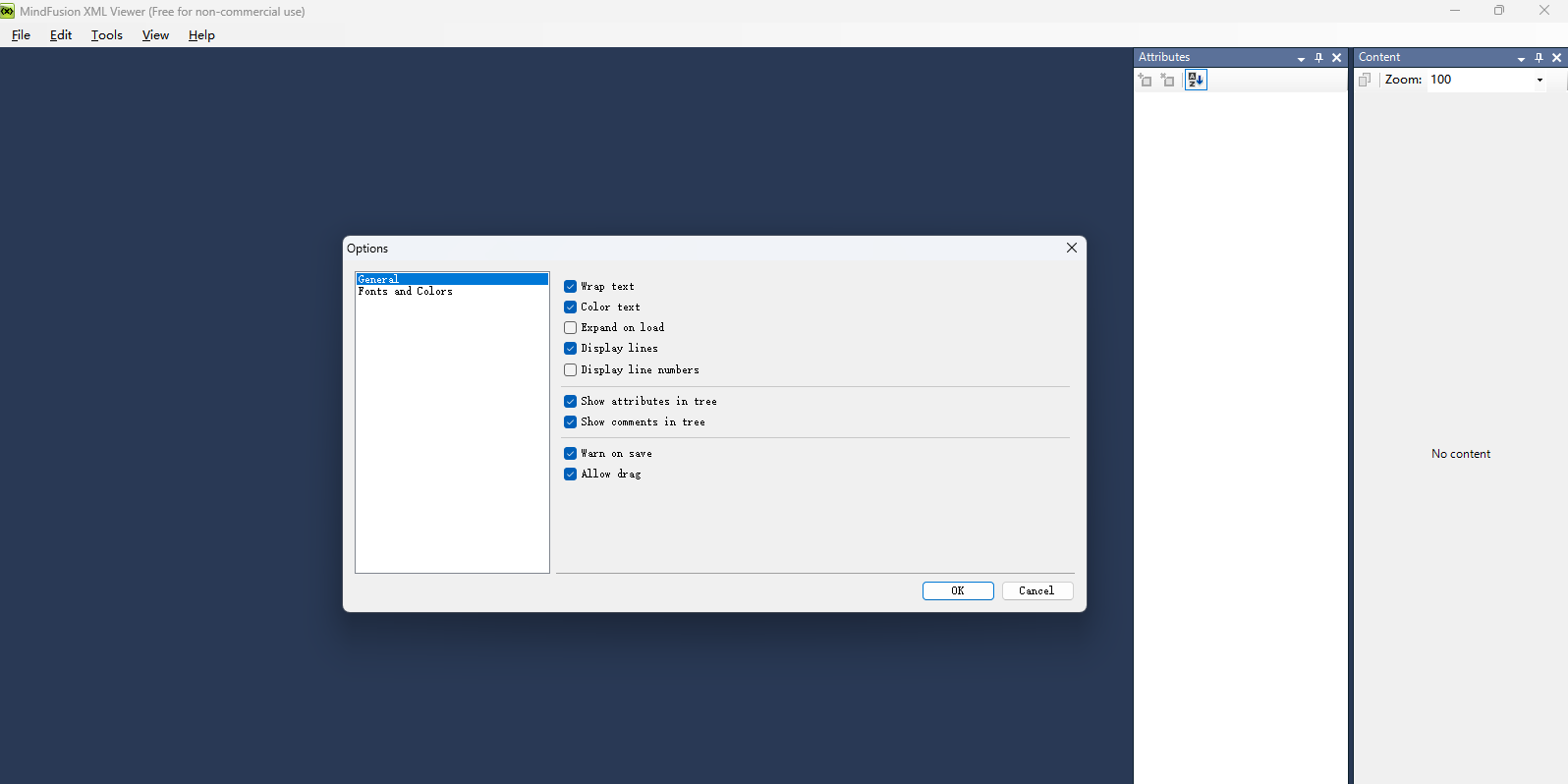The image size is (1568, 784).
Task: Open the Tools menu
Action: [107, 35]
